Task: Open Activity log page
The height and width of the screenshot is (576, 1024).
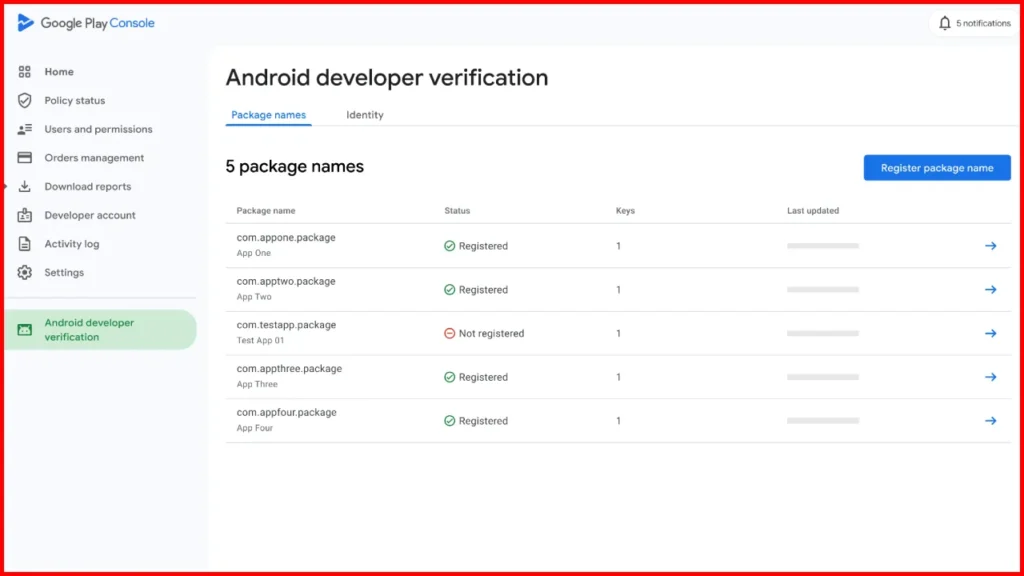Action: (x=72, y=244)
